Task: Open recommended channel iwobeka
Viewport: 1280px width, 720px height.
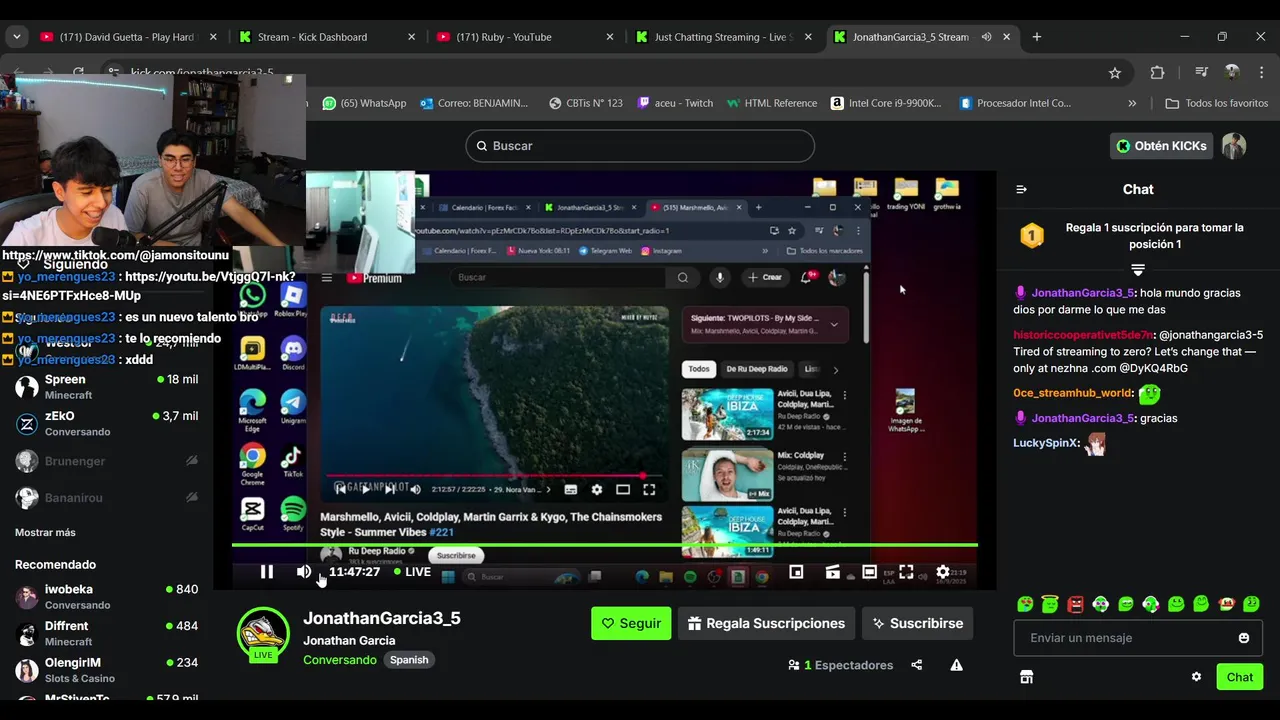Action: tap(106, 597)
